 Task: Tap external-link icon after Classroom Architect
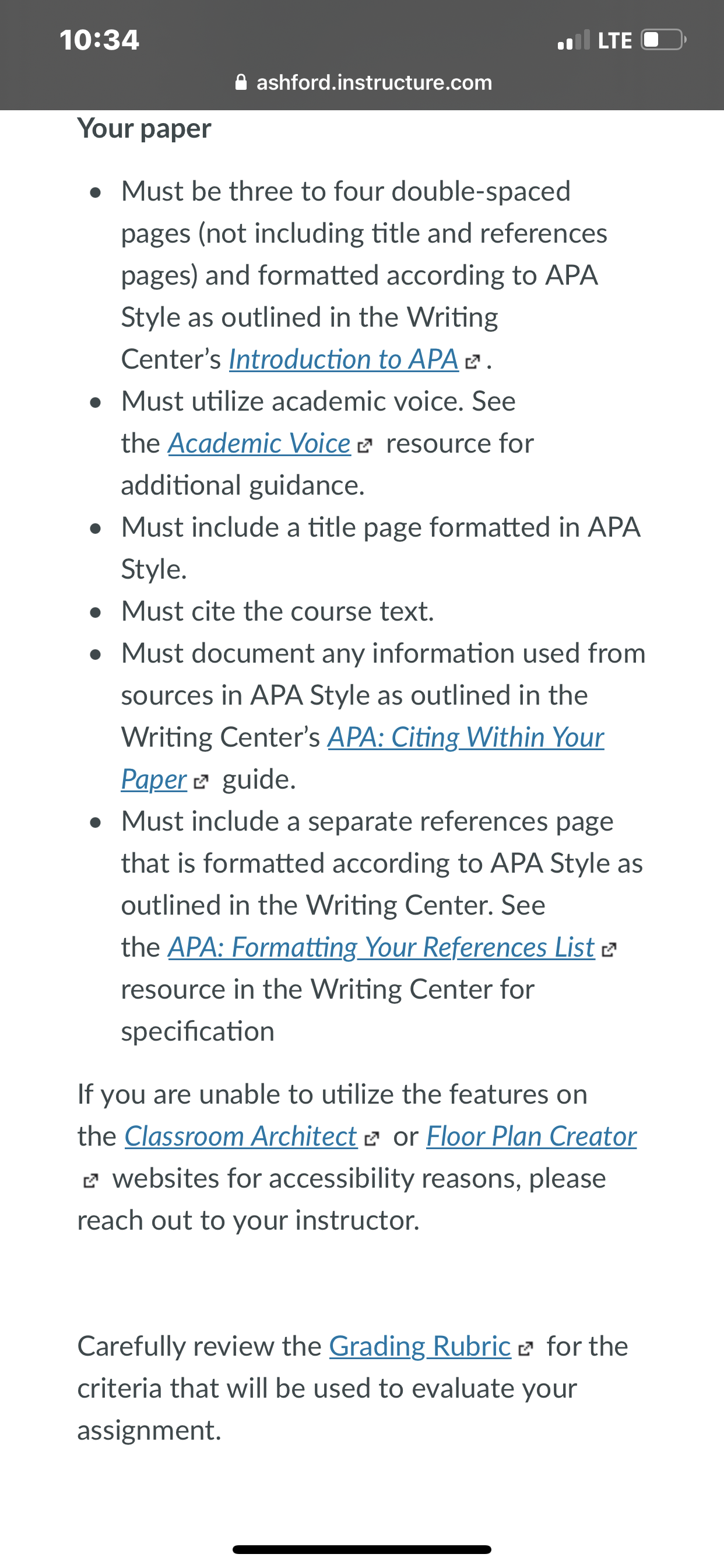pos(371,1139)
